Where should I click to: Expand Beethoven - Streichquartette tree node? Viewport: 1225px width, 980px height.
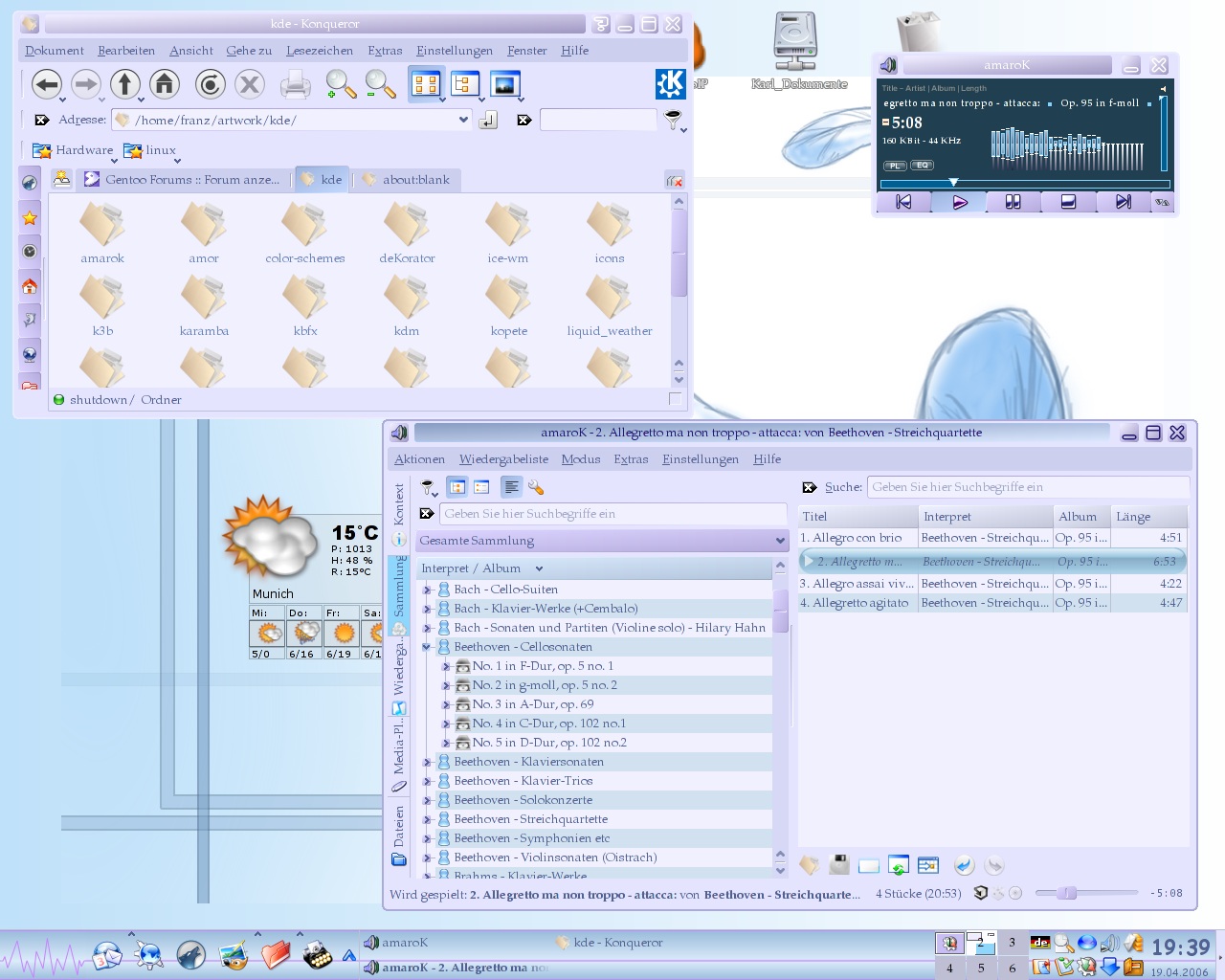point(427,819)
